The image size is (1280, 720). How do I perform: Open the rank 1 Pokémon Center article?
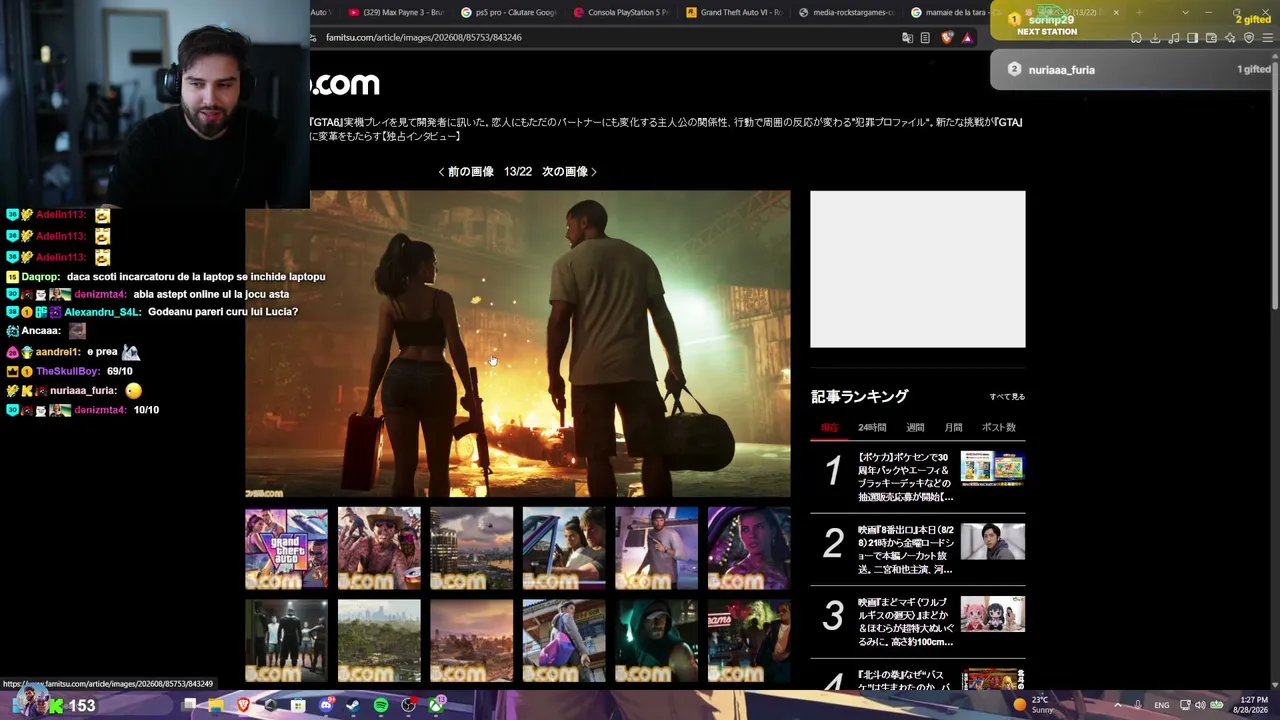pyautogui.click(x=905, y=477)
